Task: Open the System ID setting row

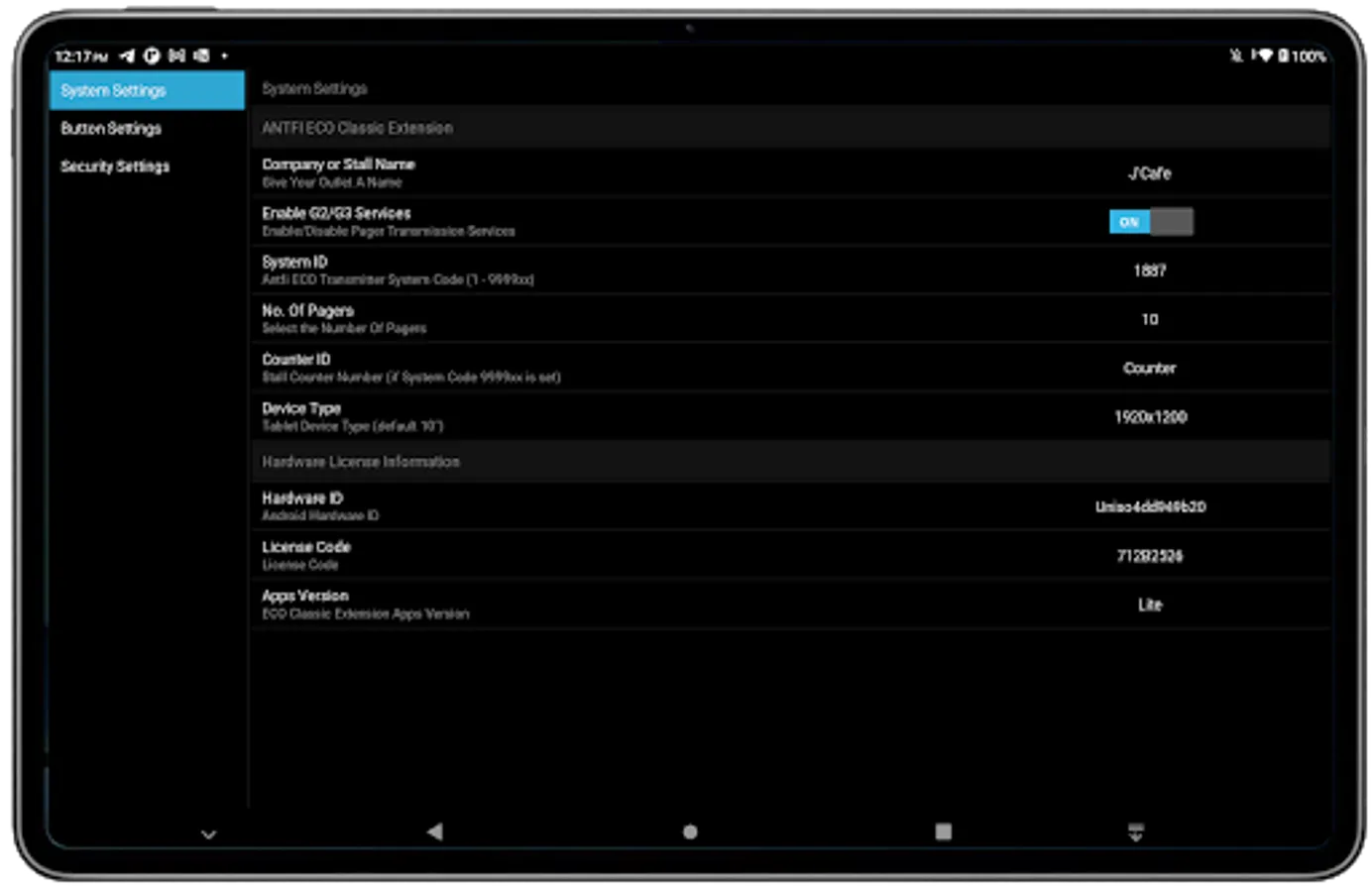Action: [x=790, y=270]
